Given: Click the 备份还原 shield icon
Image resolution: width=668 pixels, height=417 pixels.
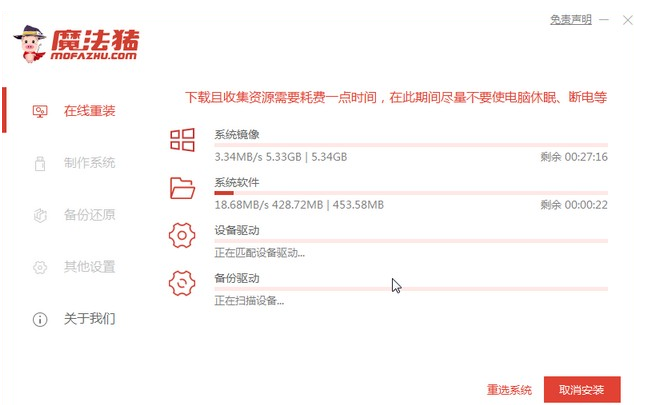Looking at the screenshot, I should click(x=41, y=215).
